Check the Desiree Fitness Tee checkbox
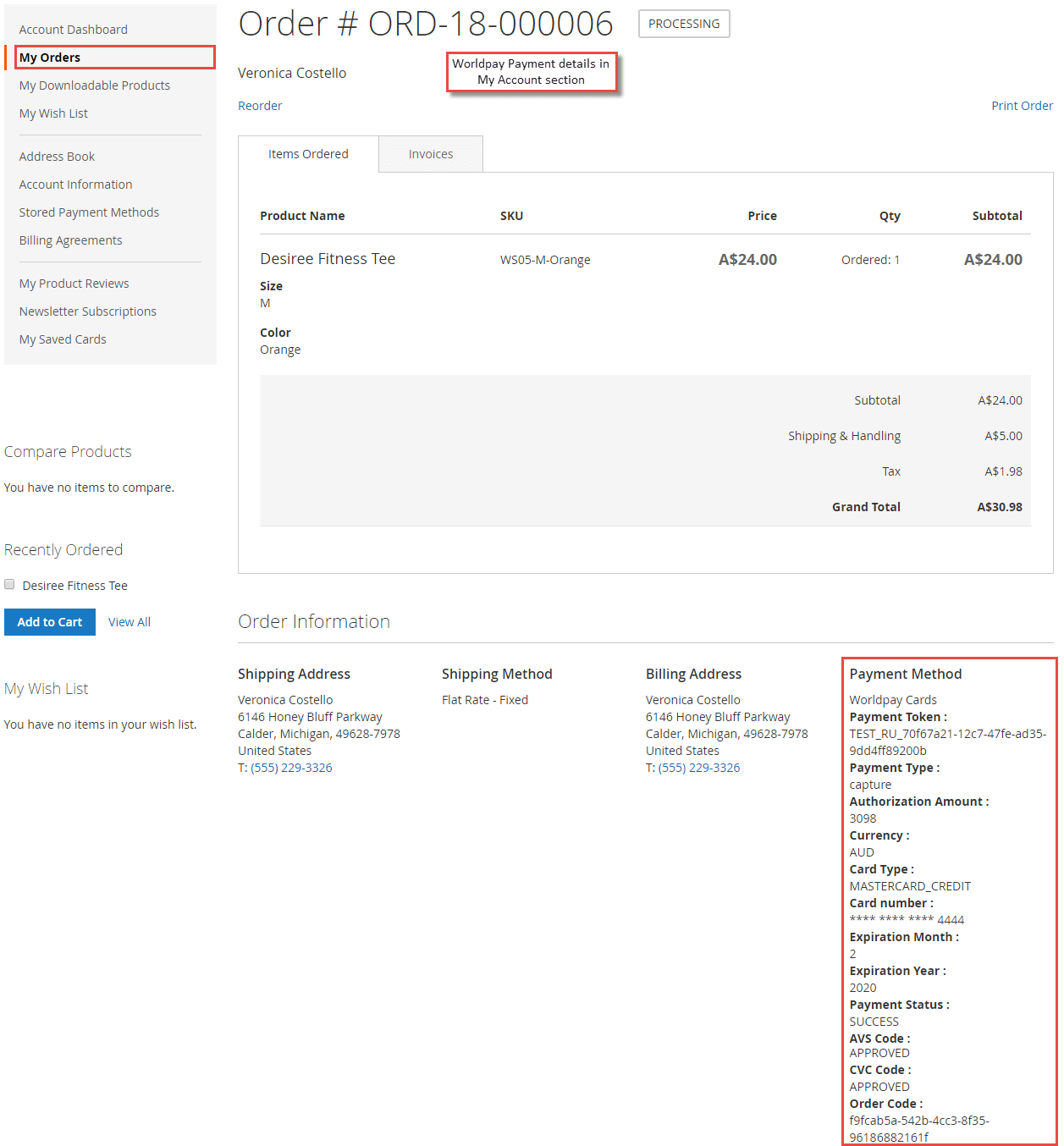The width and height of the screenshot is (1064, 1146). (x=9, y=584)
